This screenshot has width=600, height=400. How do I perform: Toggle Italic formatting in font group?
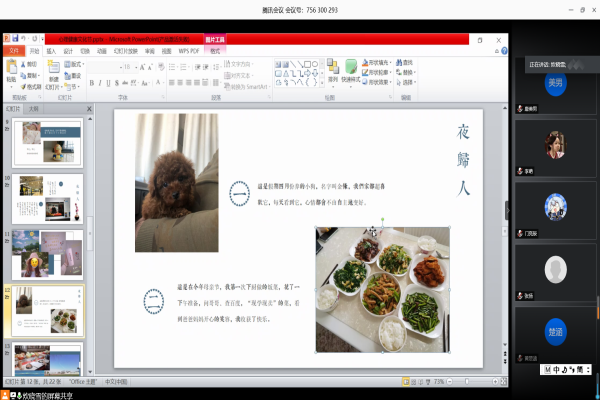click(100, 83)
